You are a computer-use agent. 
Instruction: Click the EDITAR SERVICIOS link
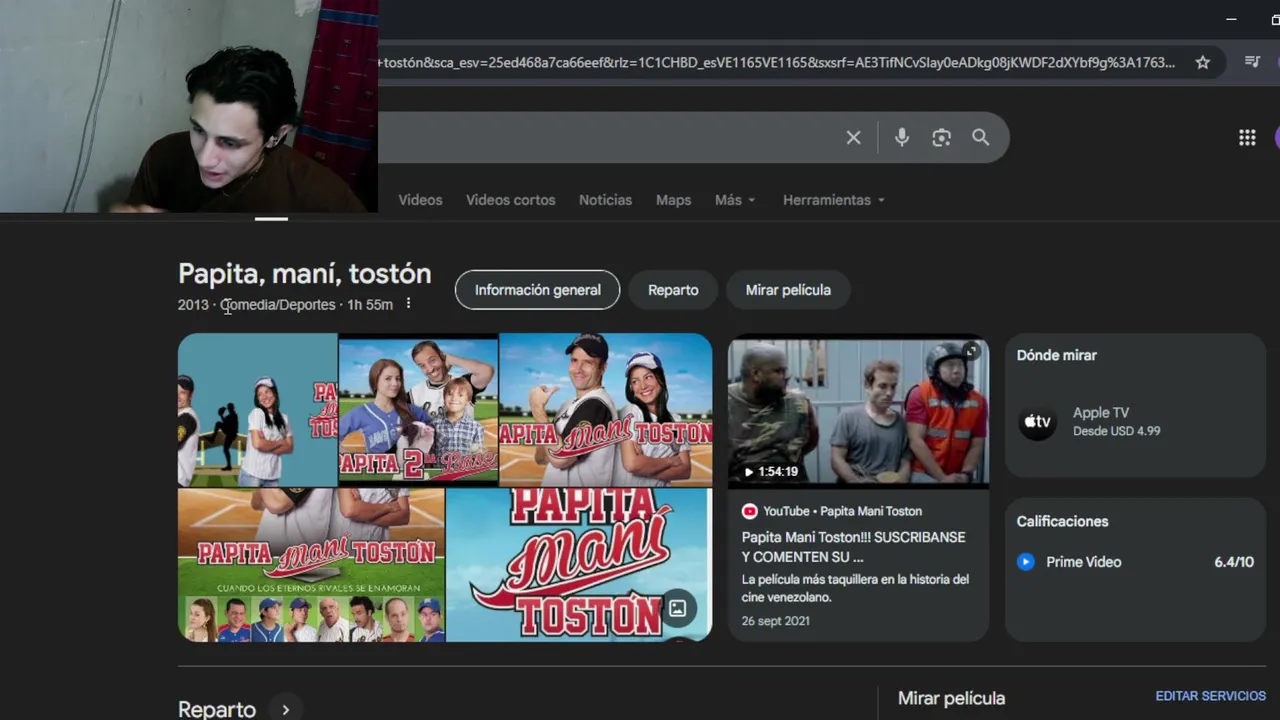pos(1210,696)
